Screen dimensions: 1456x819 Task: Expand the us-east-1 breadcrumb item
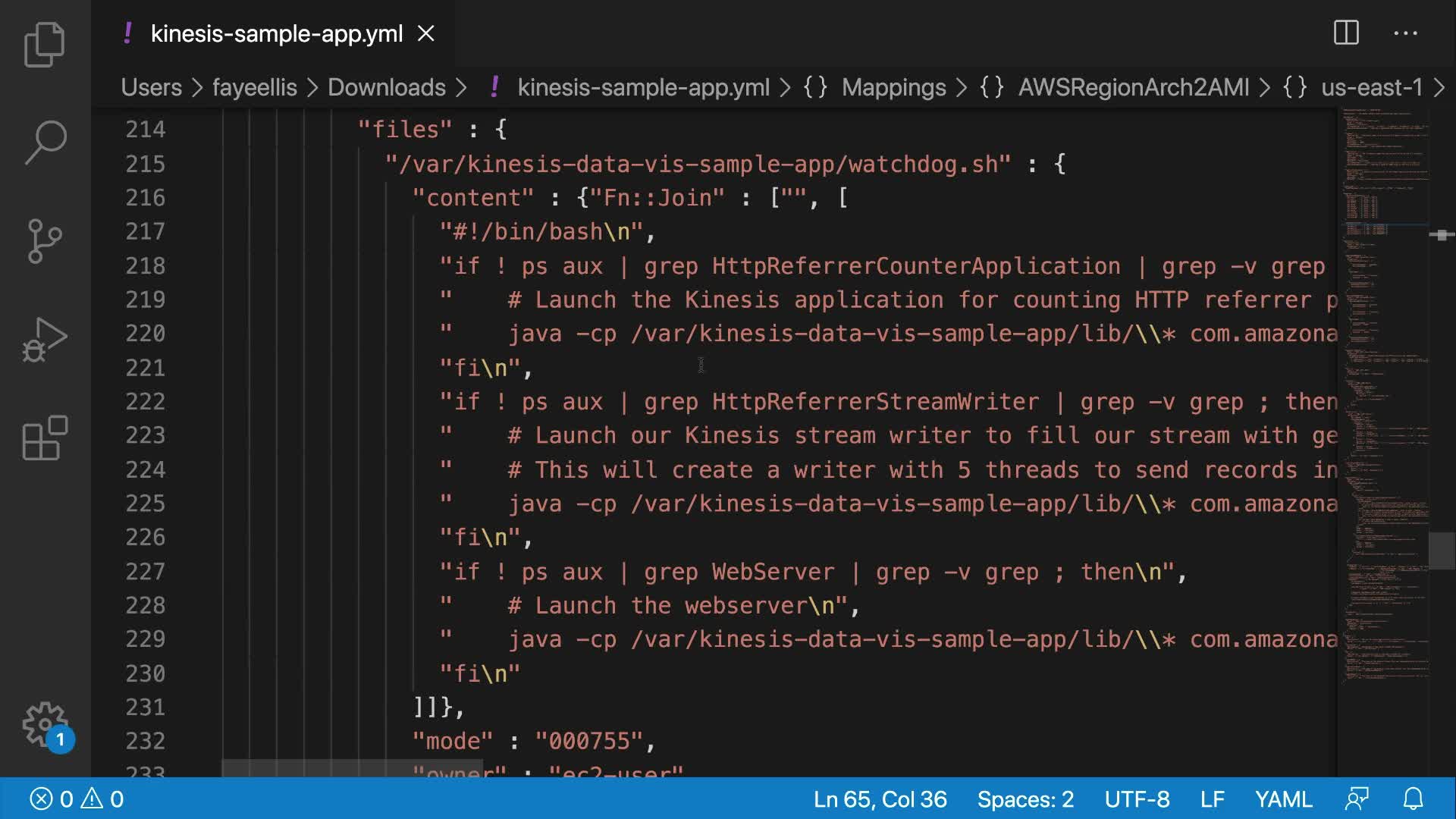[1371, 87]
